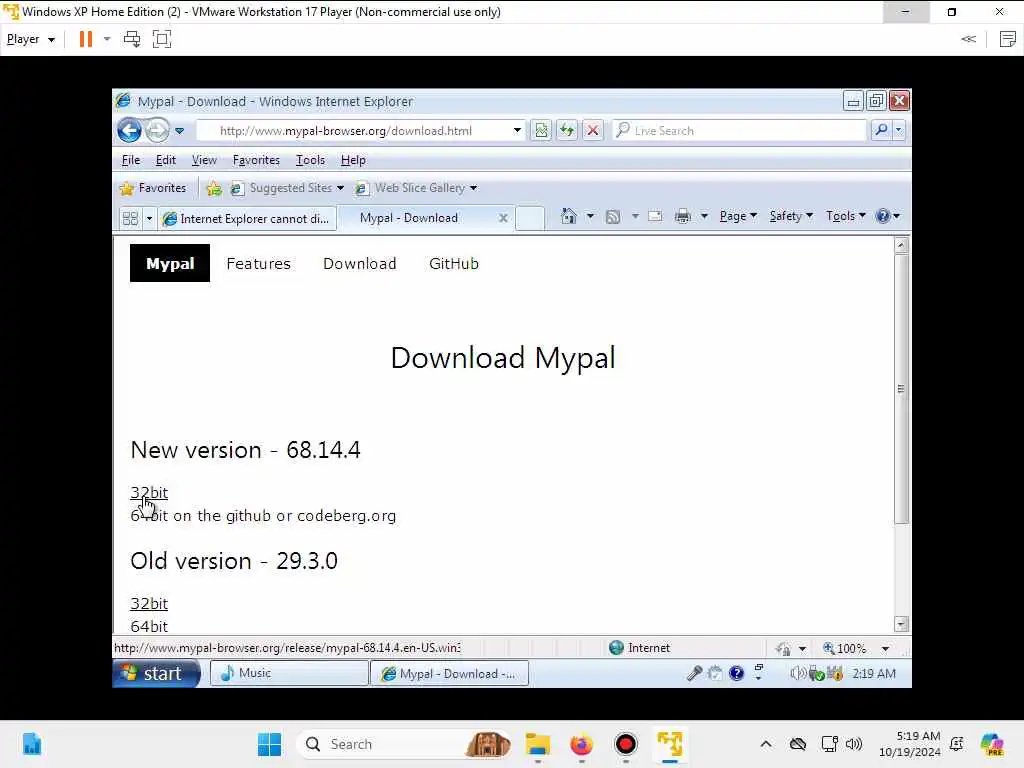The image size is (1024, 768).
Task: Open the XP start button
Action: tap(156, 673)
